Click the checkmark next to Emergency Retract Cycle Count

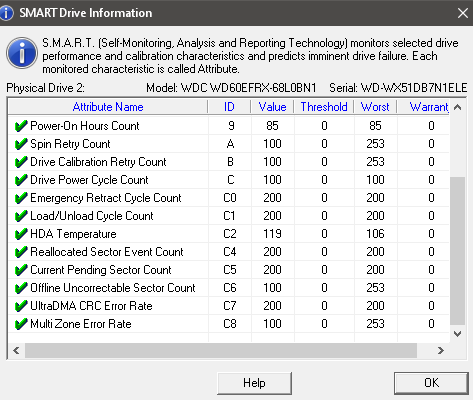[x=21, y=198]
